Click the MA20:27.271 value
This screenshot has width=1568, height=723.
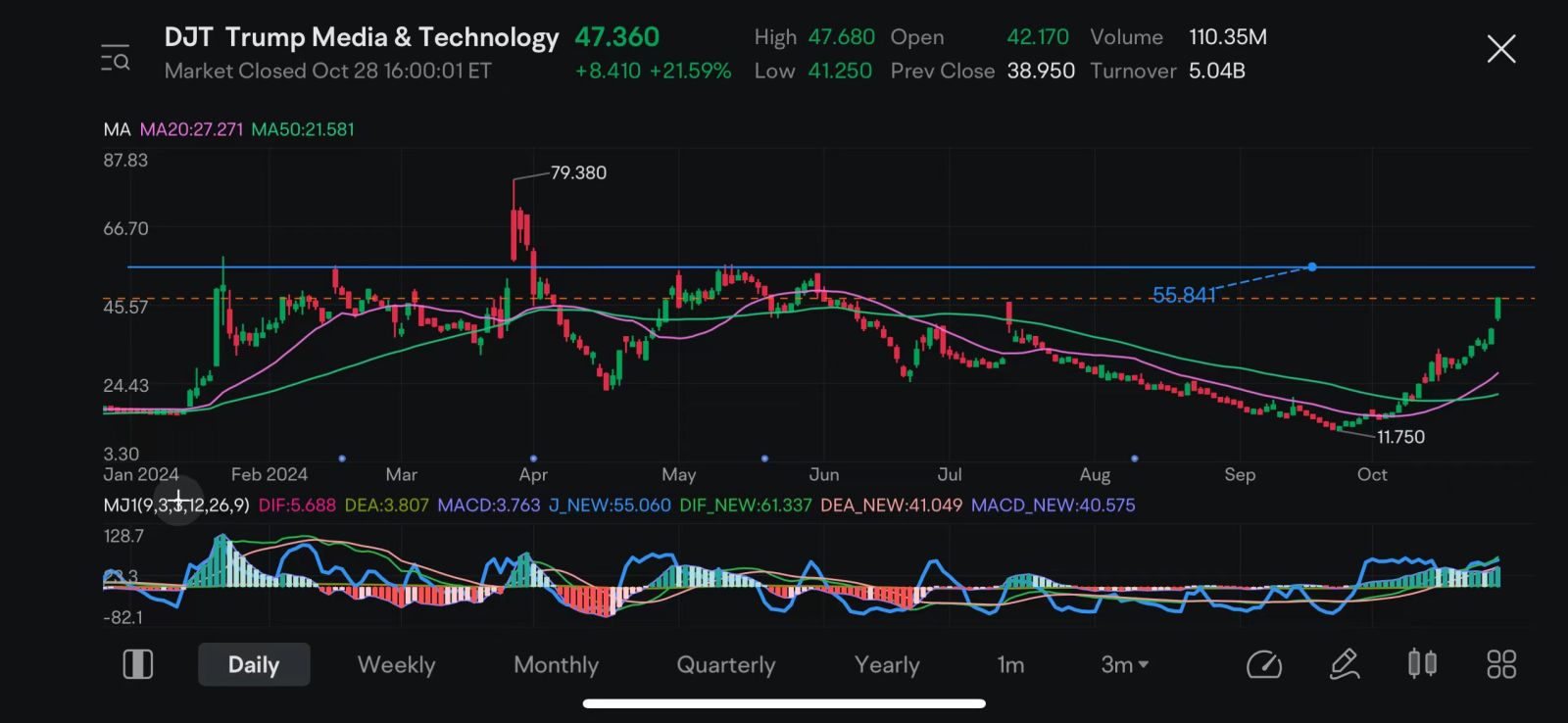click(x=191, y=129)
